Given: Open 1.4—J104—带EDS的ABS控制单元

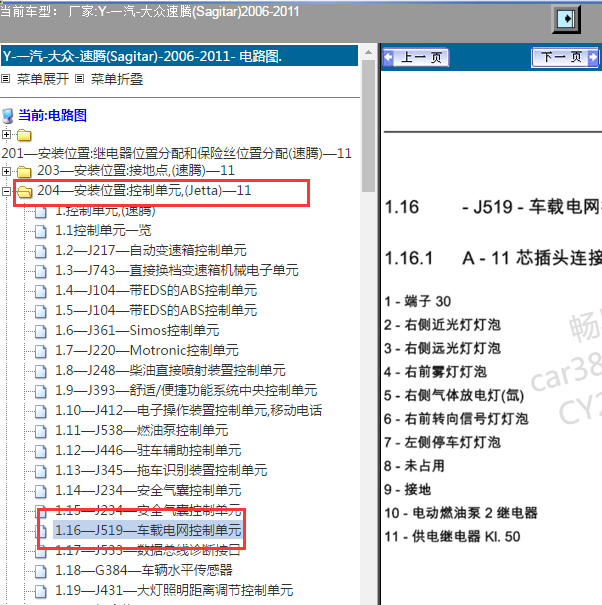Looking at the screenshot, I should pos(156,291).
